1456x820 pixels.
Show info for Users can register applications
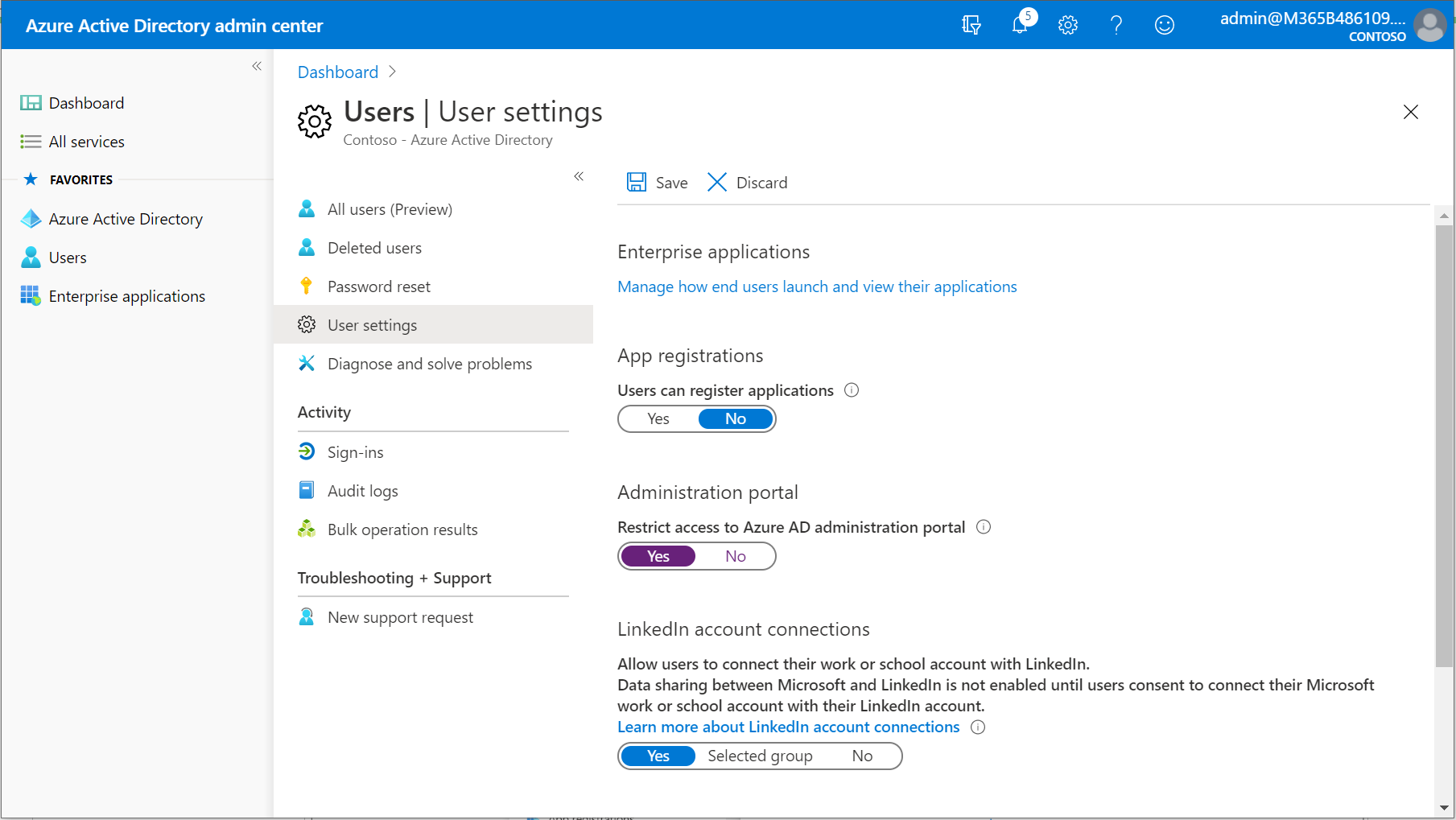852,390
